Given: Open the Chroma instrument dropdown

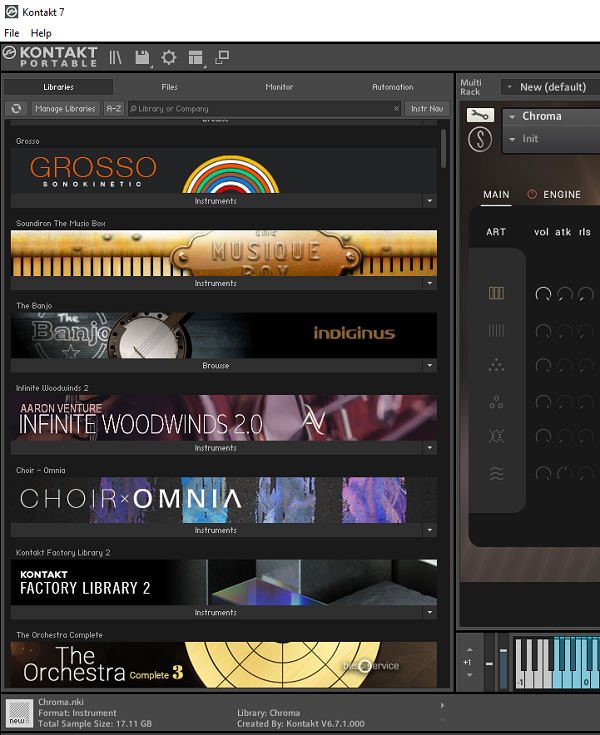Looking at the screenshot, I should [x=512, y=116].
